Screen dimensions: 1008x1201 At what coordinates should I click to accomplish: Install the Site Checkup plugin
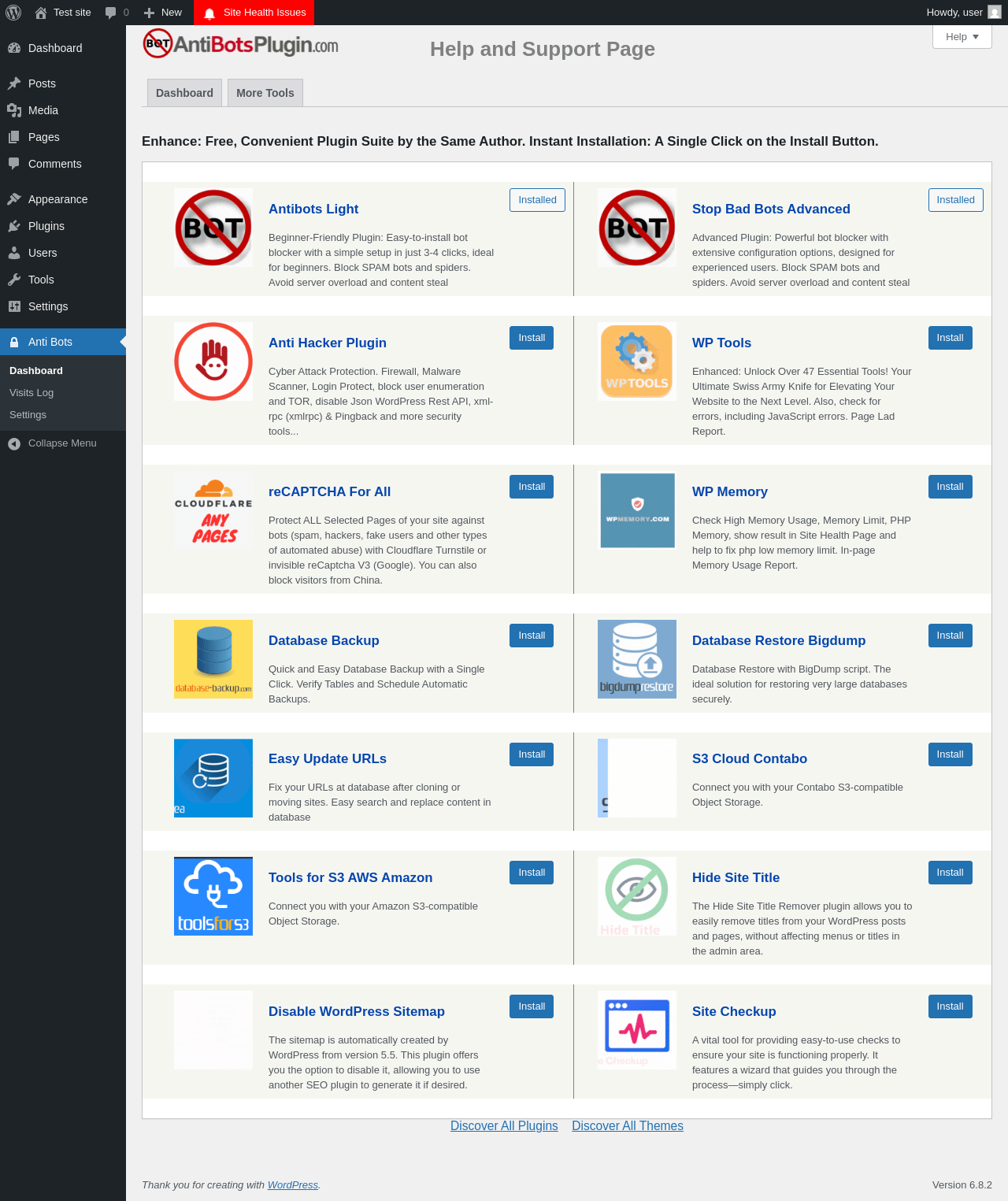click(x=951, y=1006)
